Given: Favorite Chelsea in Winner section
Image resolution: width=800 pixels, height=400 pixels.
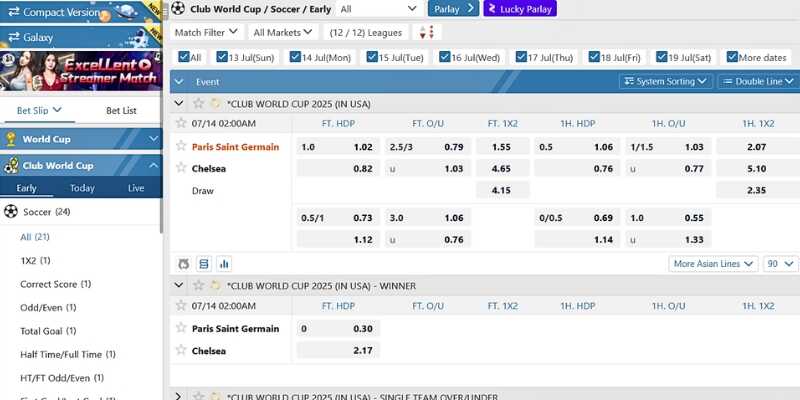Looking at the screenshot, I should tap(181, 351).
